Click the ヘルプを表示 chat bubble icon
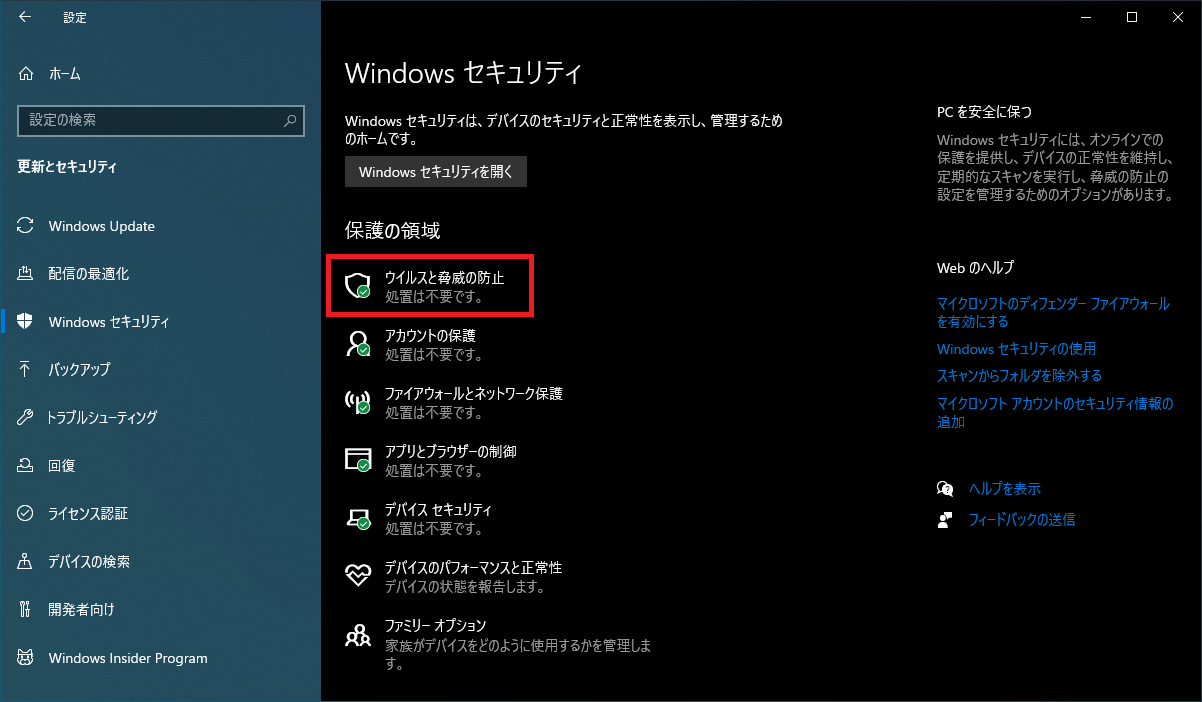The image size is (1202, 702). 945,489
